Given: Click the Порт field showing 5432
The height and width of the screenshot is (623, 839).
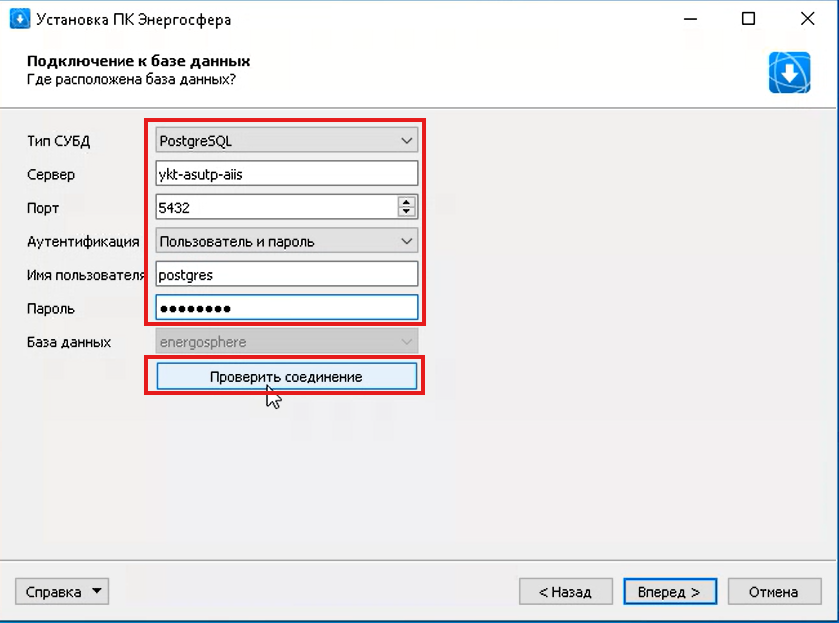Looking at the screenshot, I should click(277, 207).
